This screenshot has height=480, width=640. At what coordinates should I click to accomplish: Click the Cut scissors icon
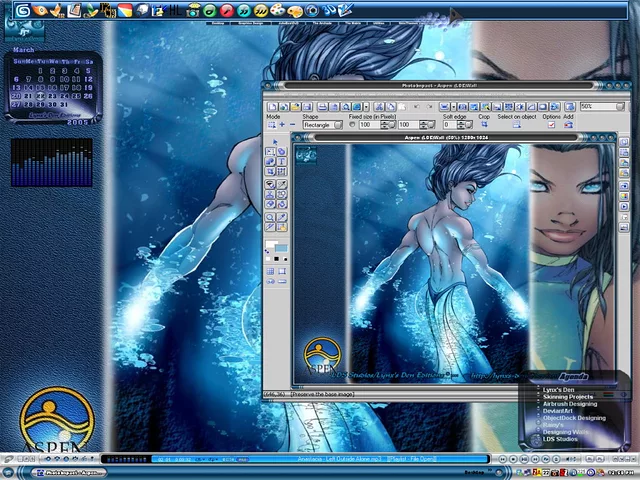click(379, 107)
